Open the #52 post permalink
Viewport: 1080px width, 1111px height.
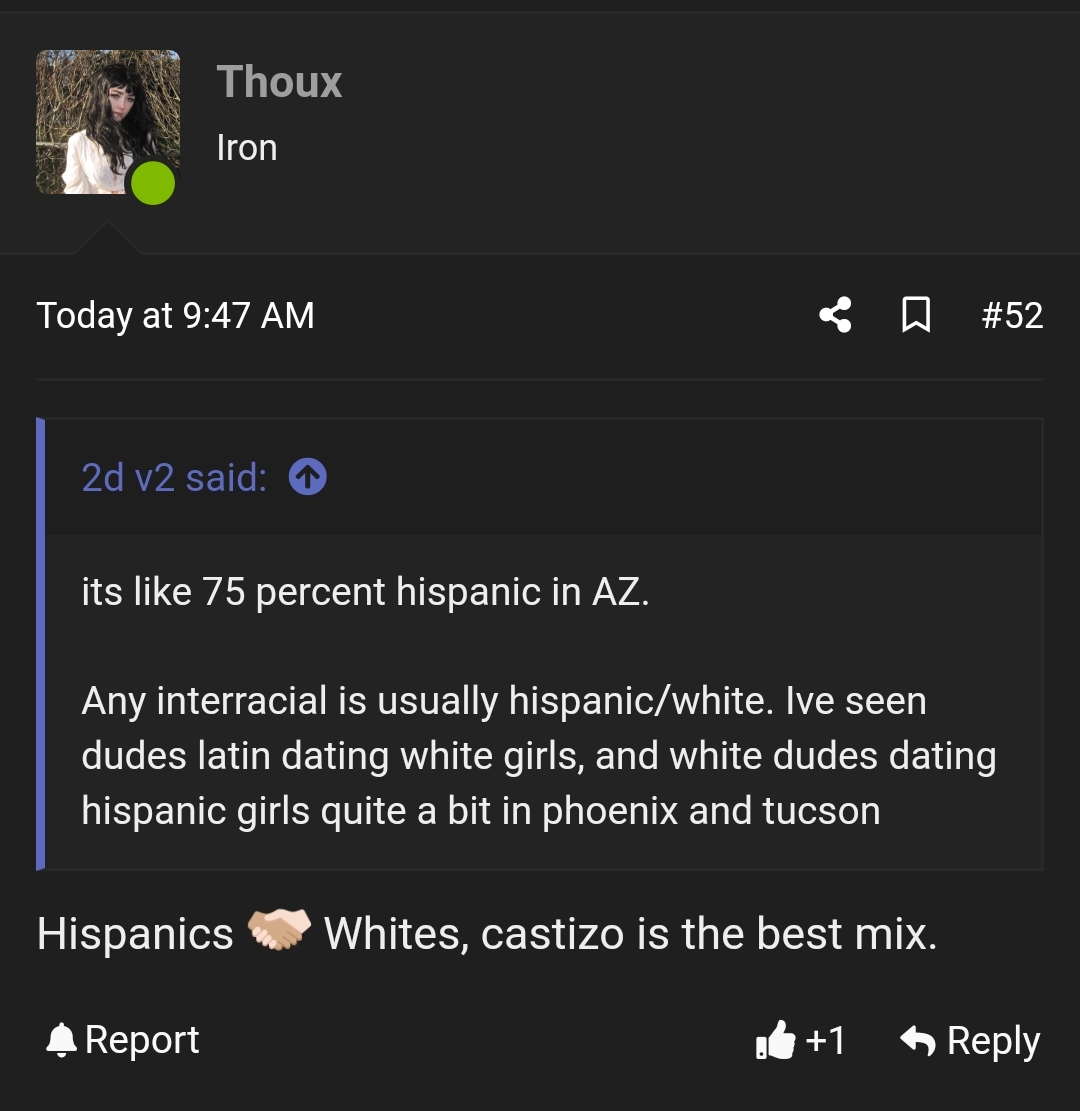pyautogui.click(x=1012, y=316)
